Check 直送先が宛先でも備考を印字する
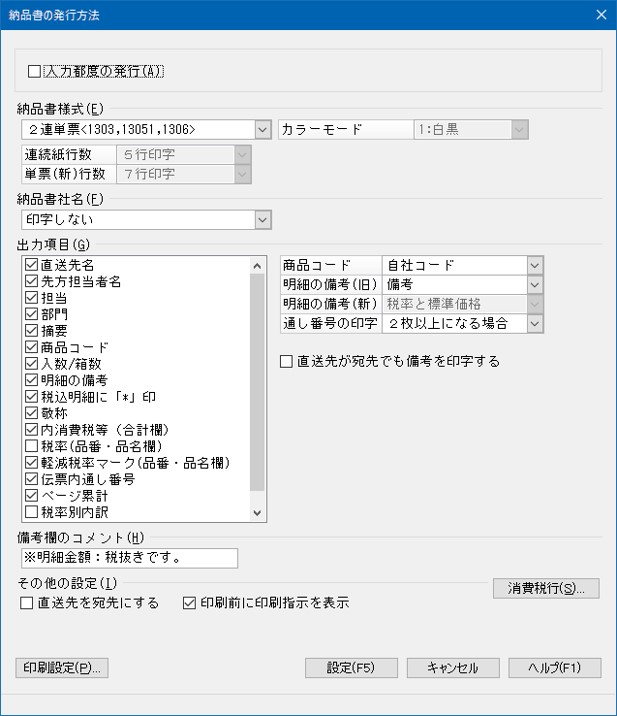The width and height of the screenshot is (617, 716). click(287, 361)
